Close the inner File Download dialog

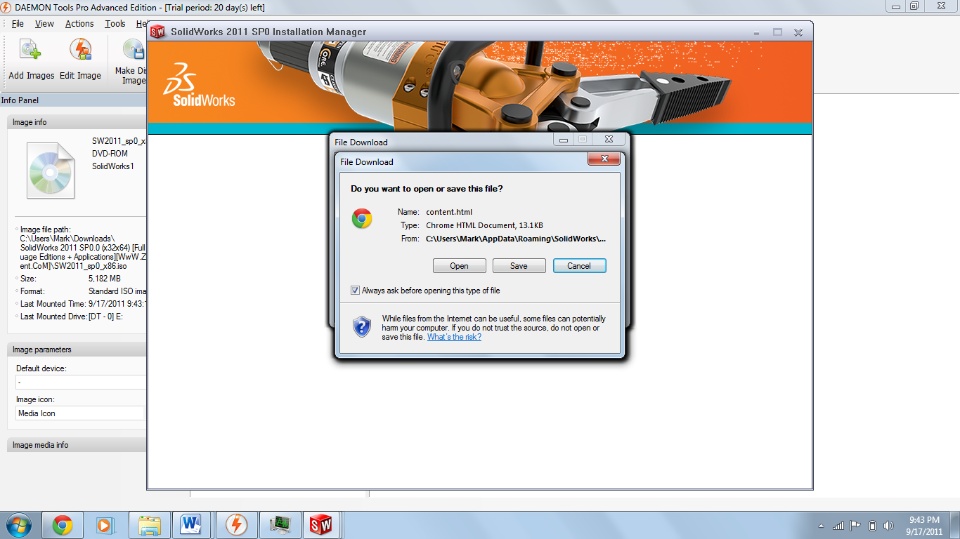point(604,159)
